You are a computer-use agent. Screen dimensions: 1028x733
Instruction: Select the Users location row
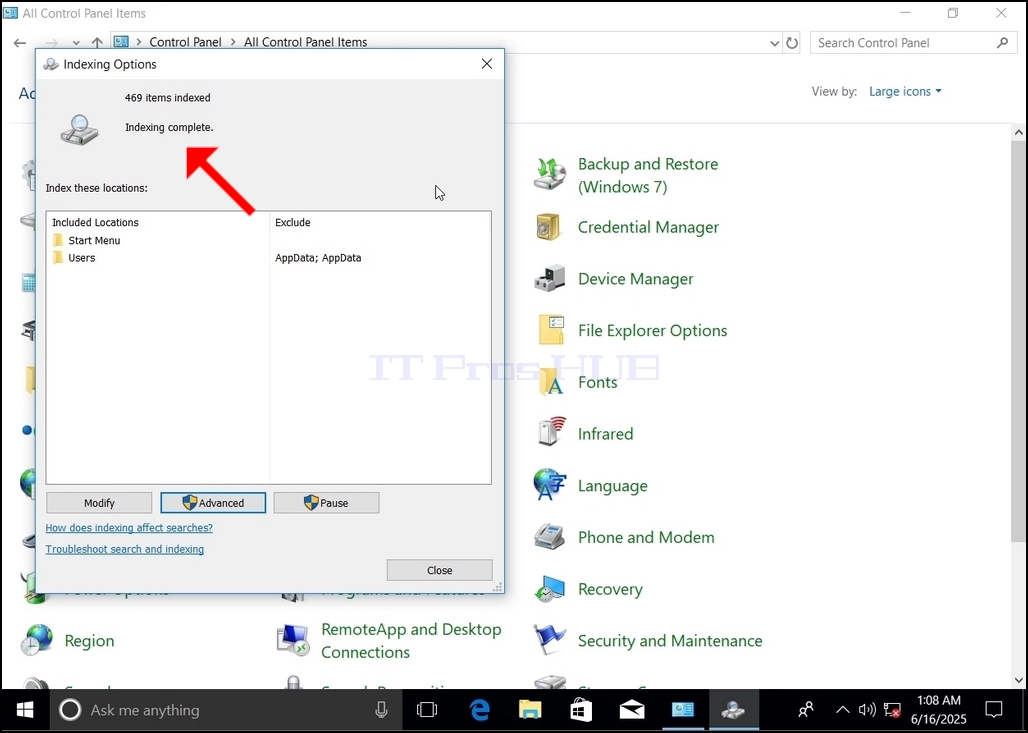[x=268, y=258]
